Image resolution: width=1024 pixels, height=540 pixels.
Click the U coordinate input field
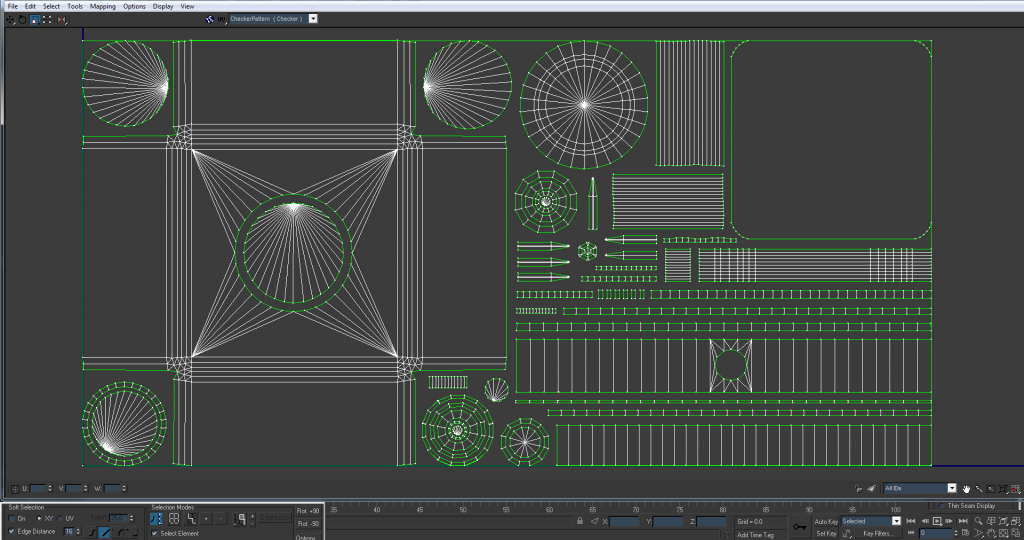(40, 488)
